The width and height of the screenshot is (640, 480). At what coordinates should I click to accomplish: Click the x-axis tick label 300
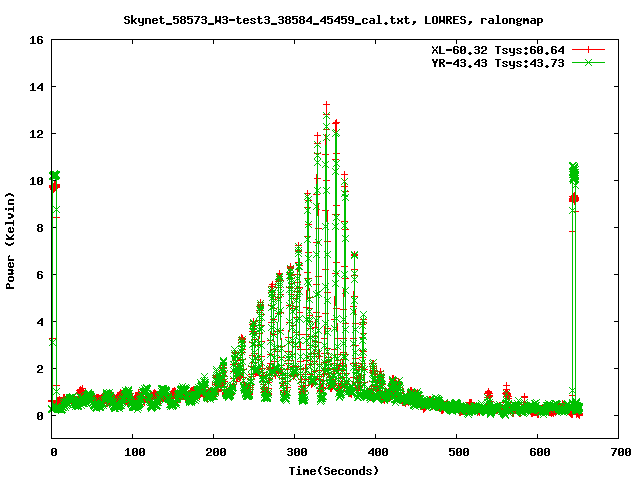[297, 452]
